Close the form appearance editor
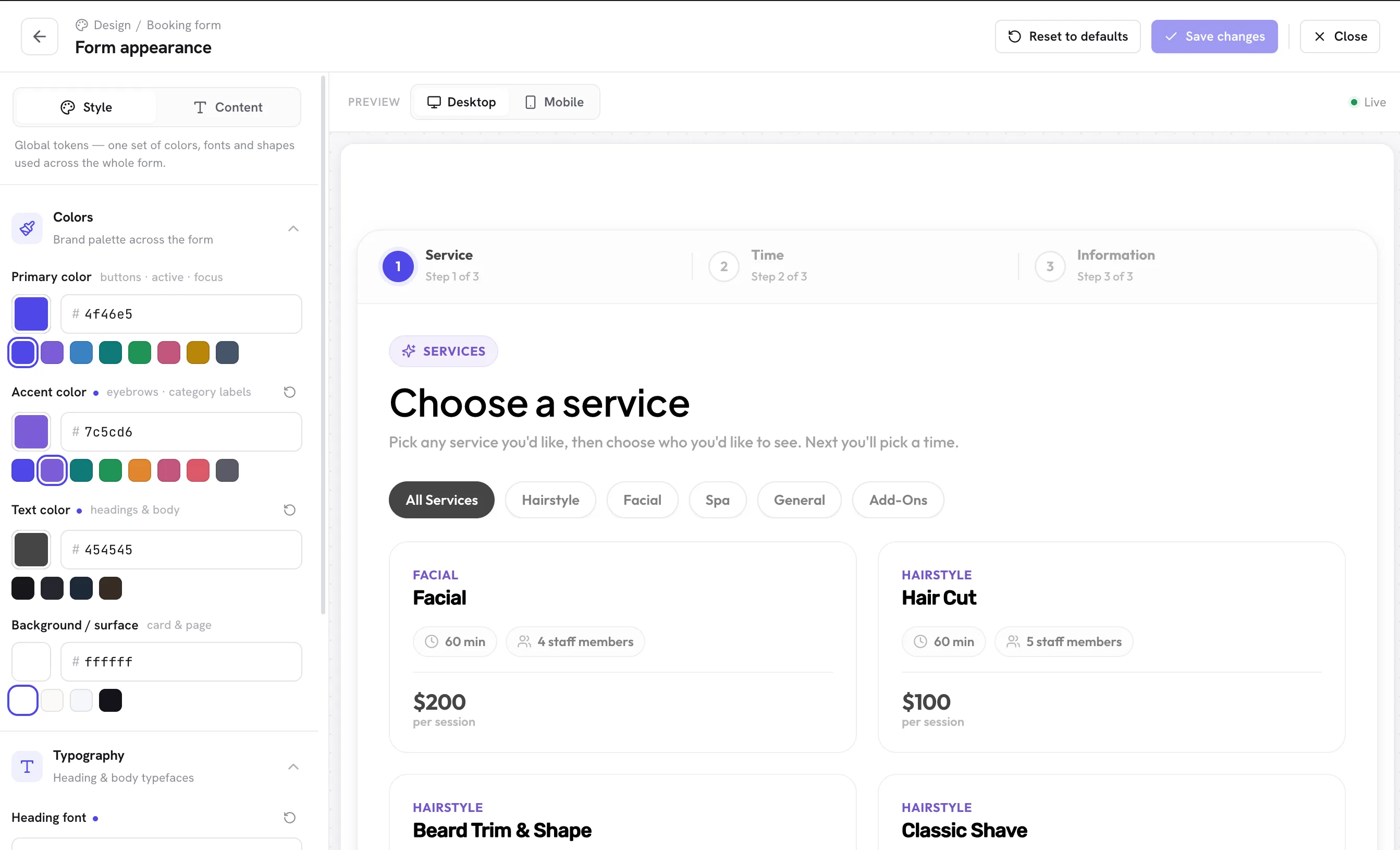This screenshot has width=1400, height=850. coord(1340,37)
